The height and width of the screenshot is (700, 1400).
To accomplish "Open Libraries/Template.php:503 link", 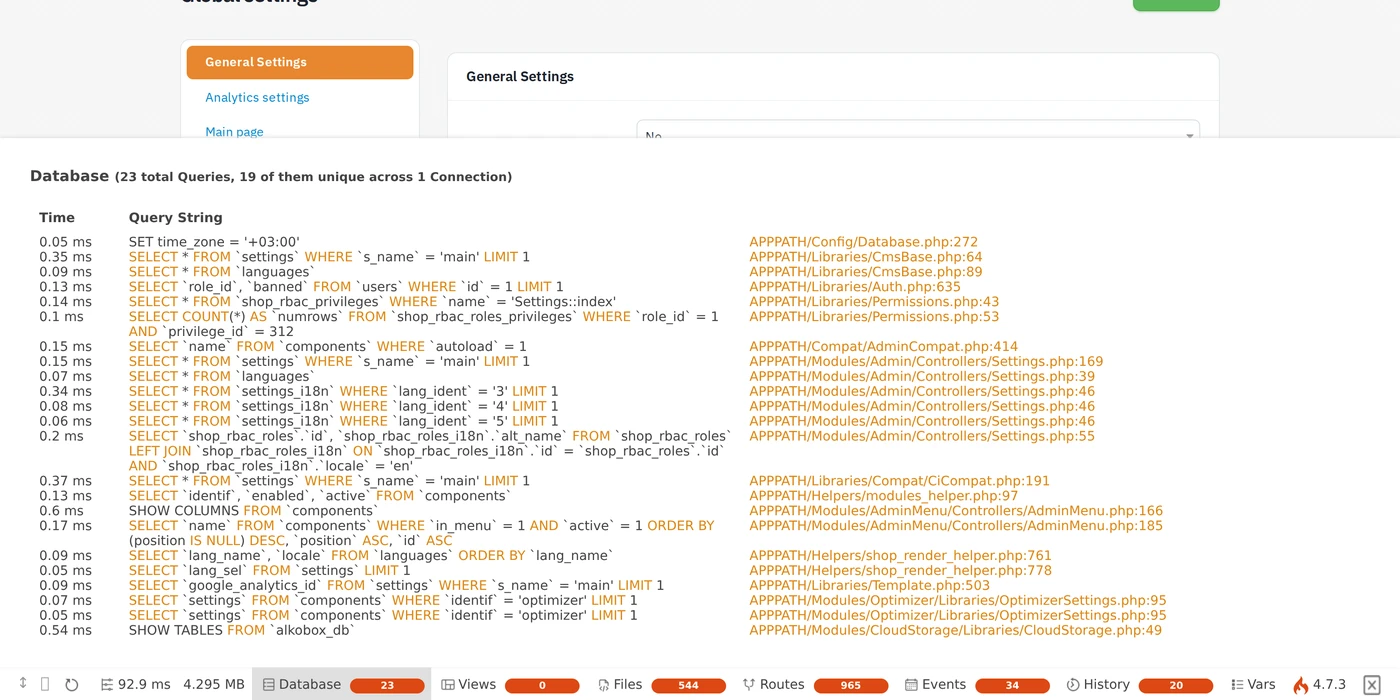I will (869, 586).
